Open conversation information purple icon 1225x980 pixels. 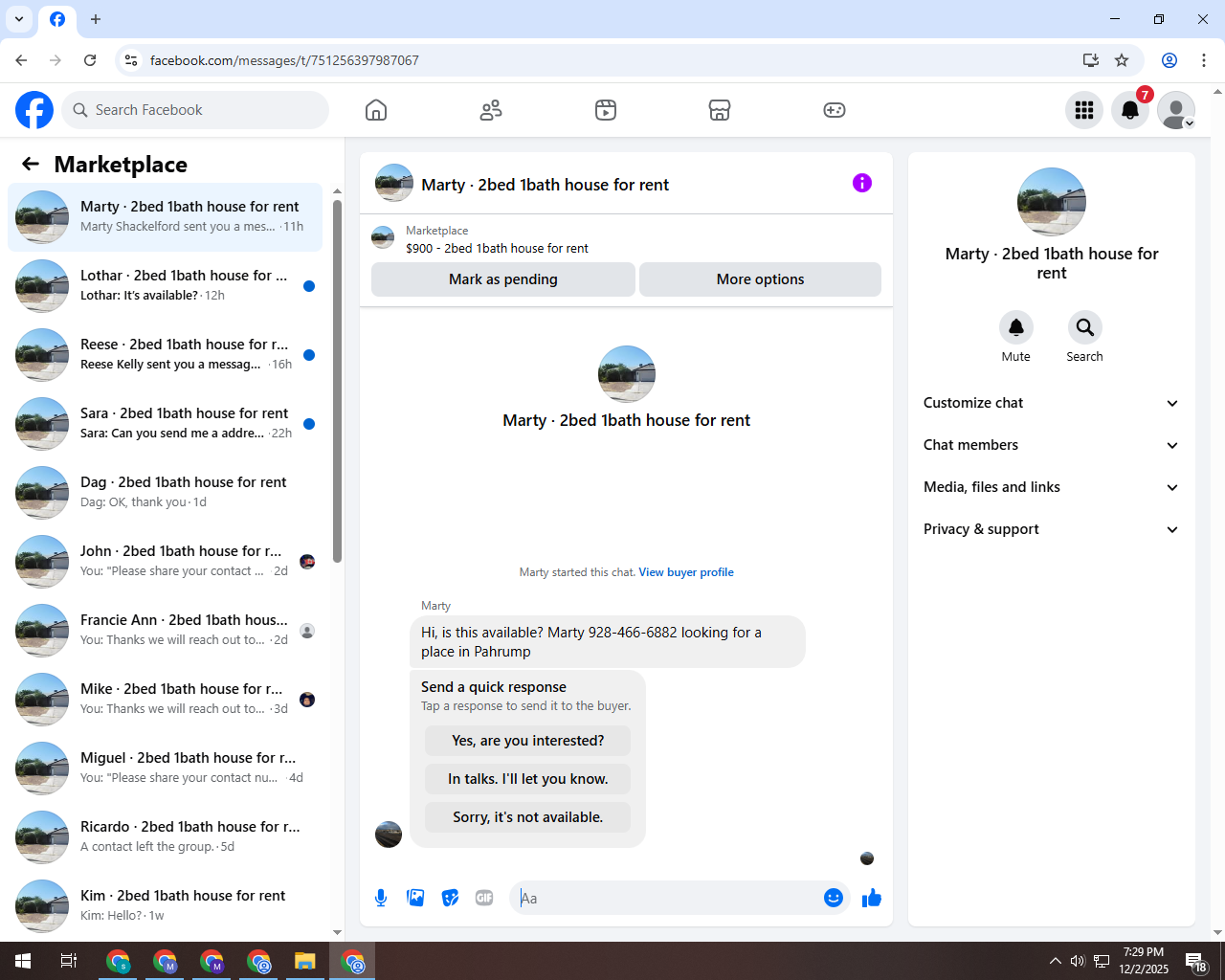pos(862,183)
